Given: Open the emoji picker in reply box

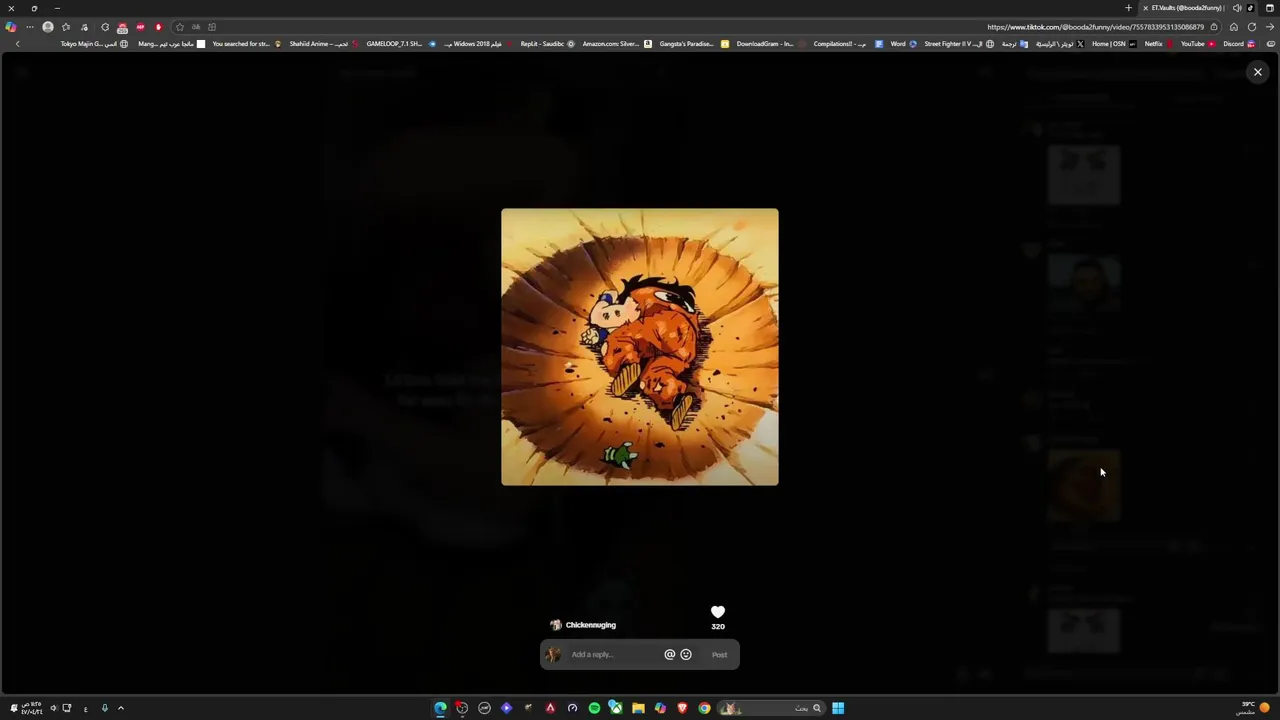Looking at the screenshot, I should click(686, 654).
